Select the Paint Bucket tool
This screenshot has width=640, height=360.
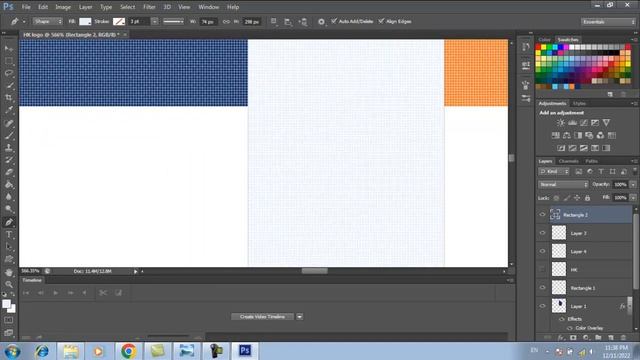tap(9, 184)
